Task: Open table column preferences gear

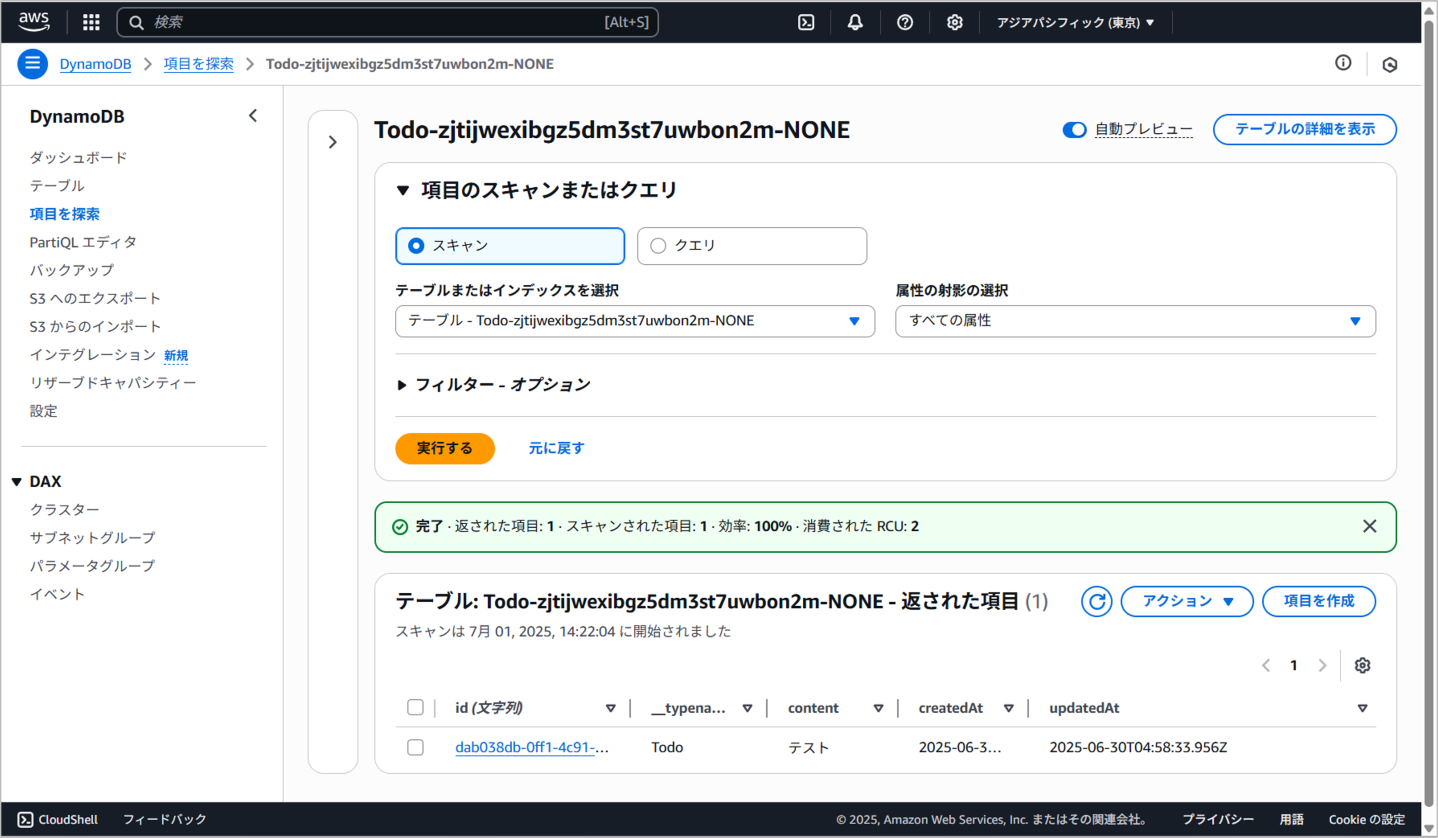Action: click(x=1362, y=665)
